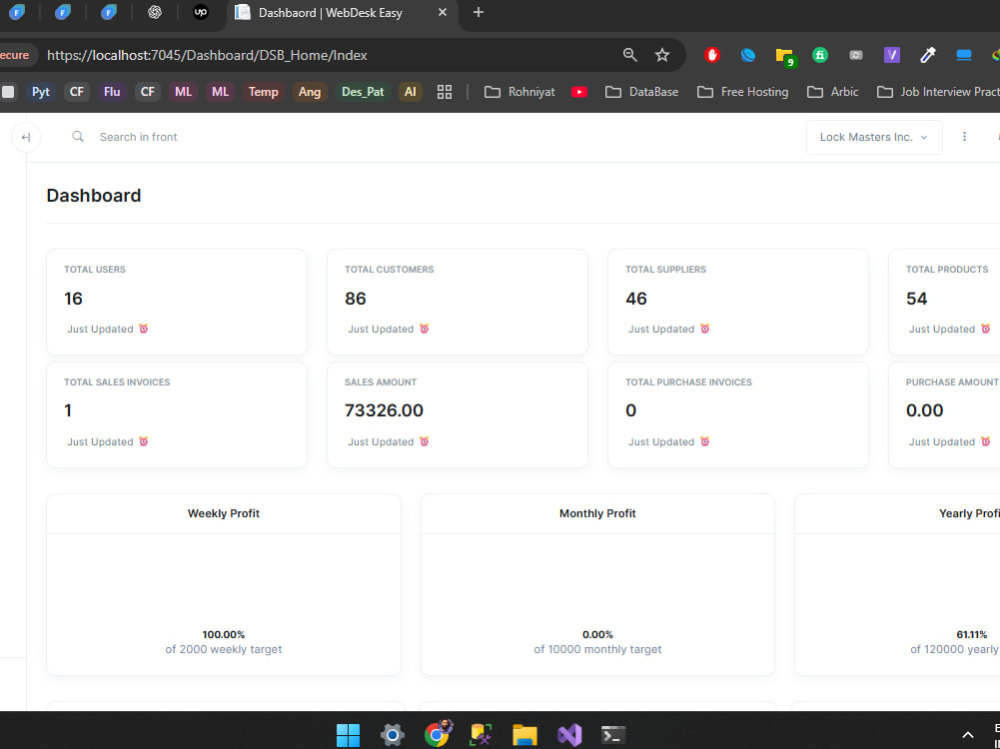Switch to the first Flutter browser tab

tap(17, 12)
